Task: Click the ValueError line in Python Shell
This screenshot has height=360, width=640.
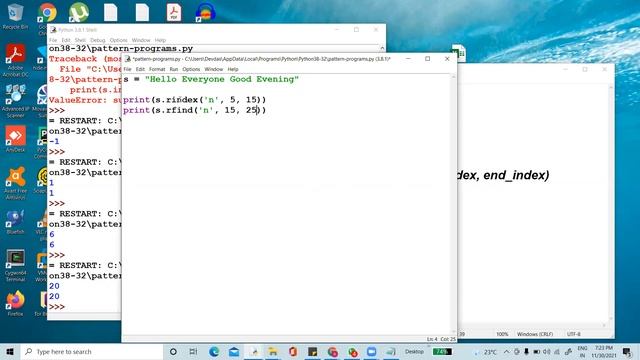Action: 85,100
